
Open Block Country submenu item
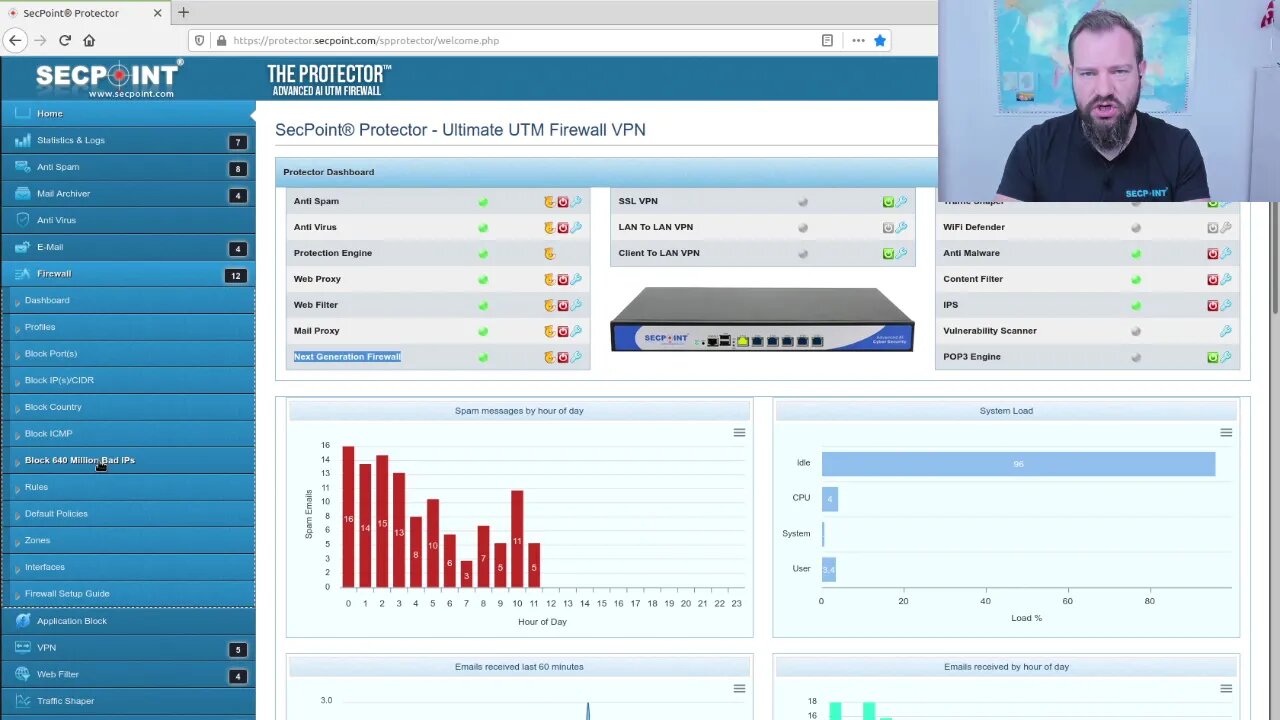pyautogui.click(x=128, y=407)
